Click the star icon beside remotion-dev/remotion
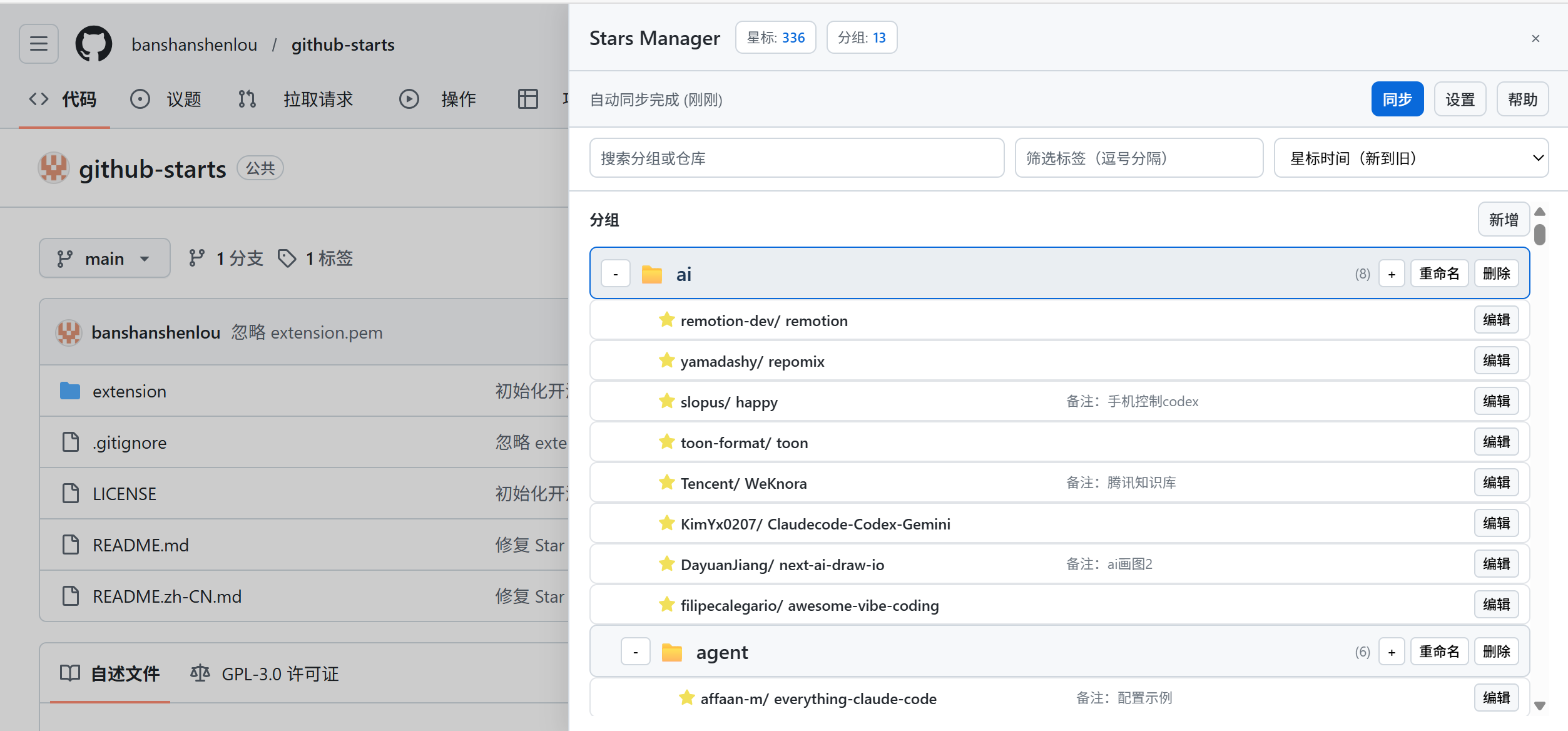The height and width of the screenshot is (731, 1568). point(666,320)
